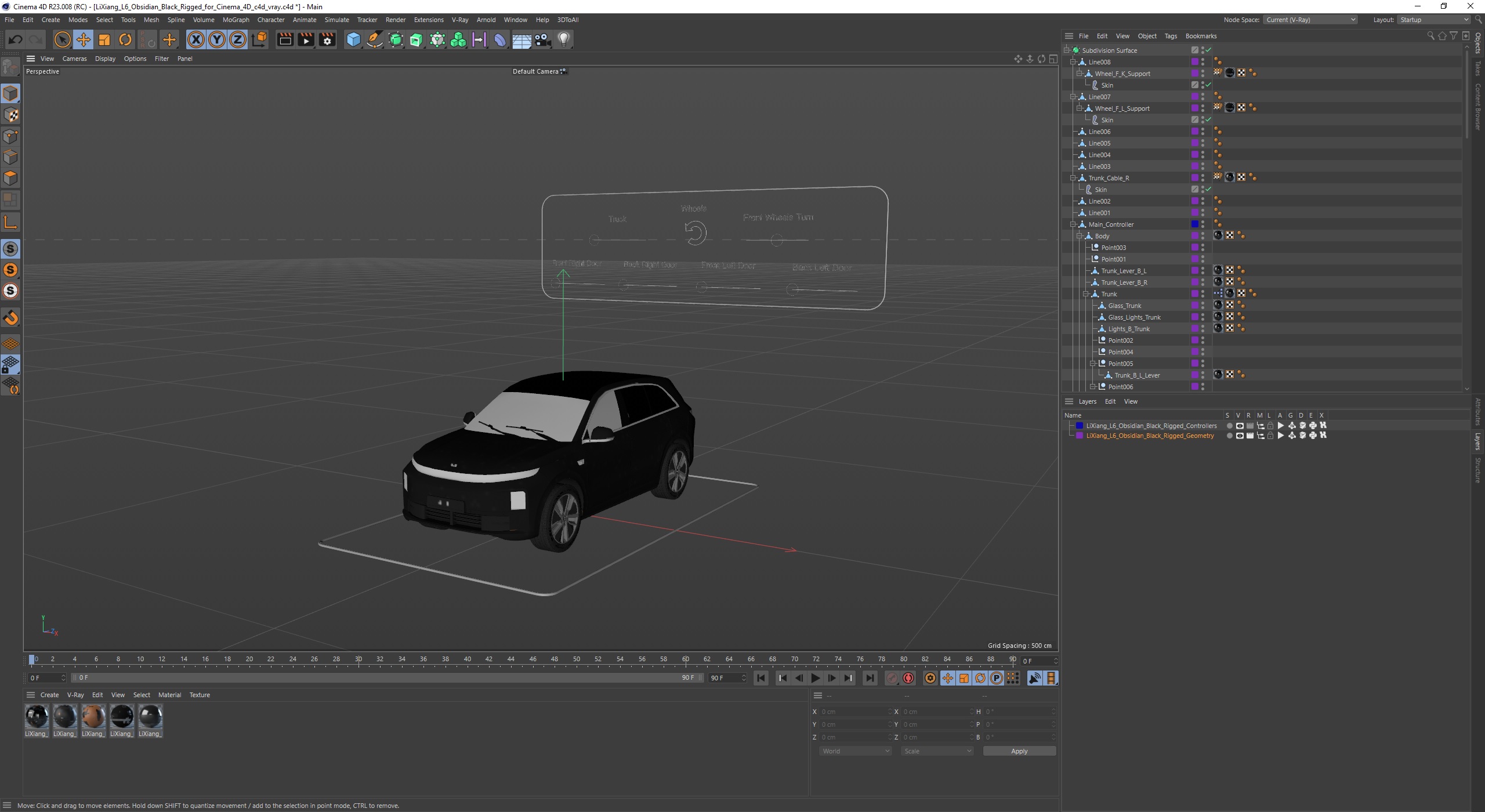Click Render View clapperboard icon
This screenshot has width=1485, height=812.
pos(285,39)
